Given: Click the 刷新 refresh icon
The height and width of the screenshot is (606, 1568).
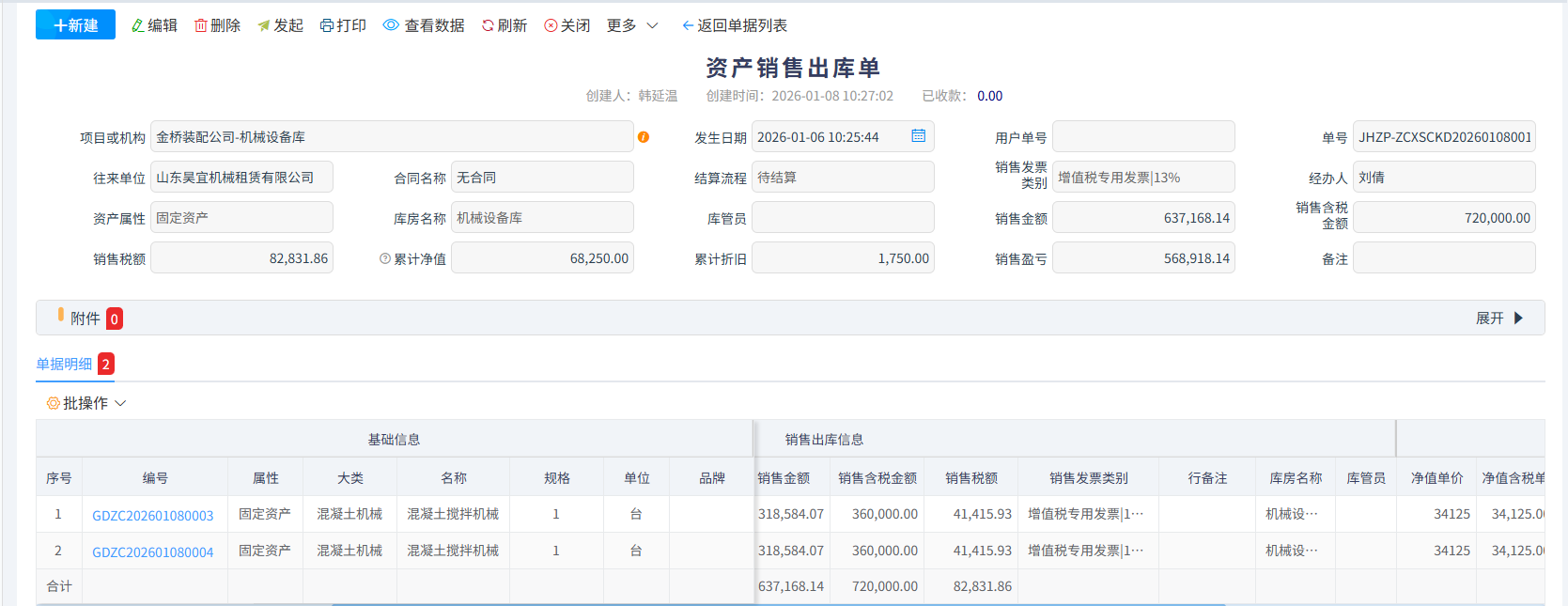Looking at the screenshot, I should [x=488, y=25].
